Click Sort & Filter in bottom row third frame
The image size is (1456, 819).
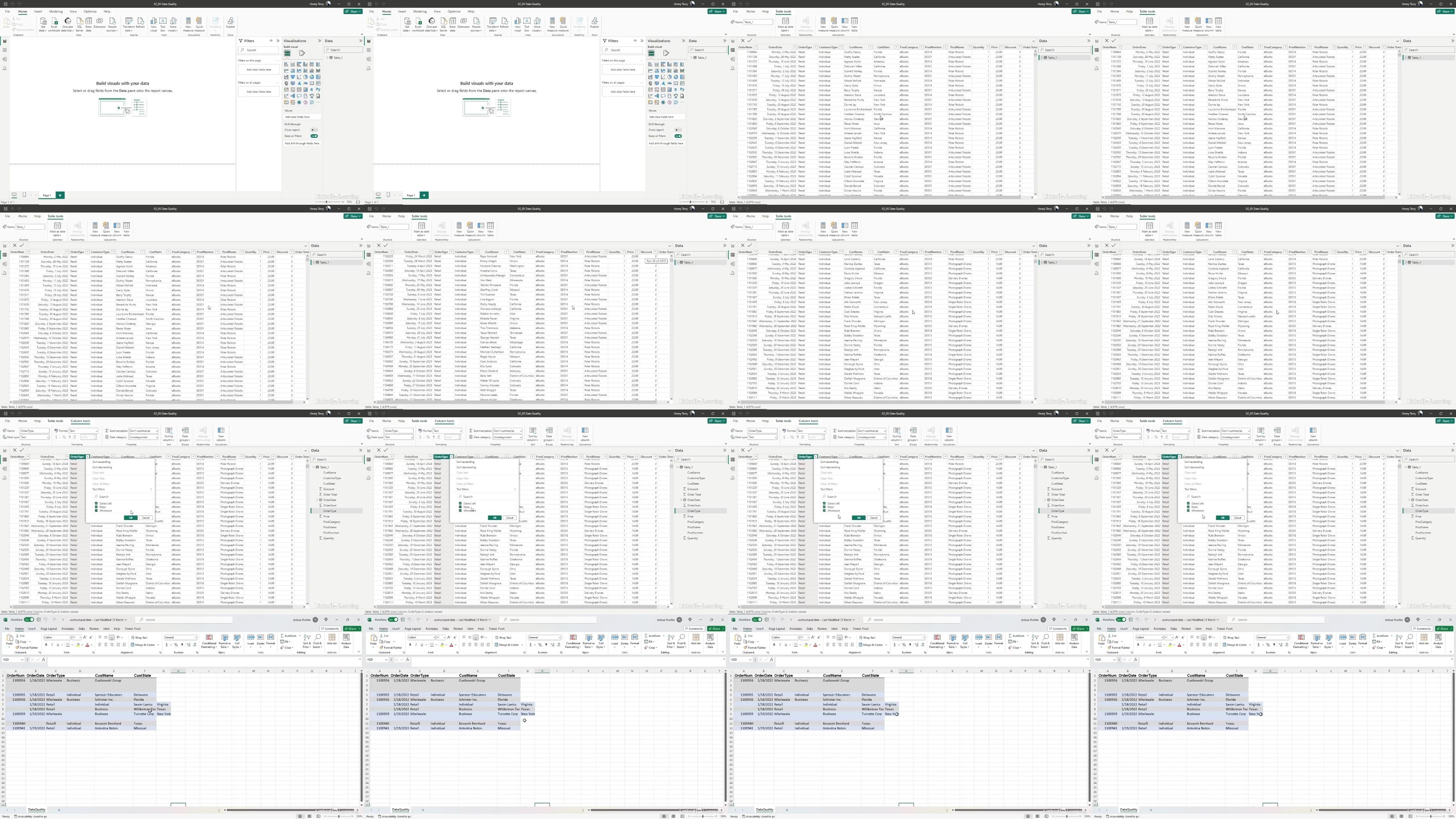[x=1035, y=641]
